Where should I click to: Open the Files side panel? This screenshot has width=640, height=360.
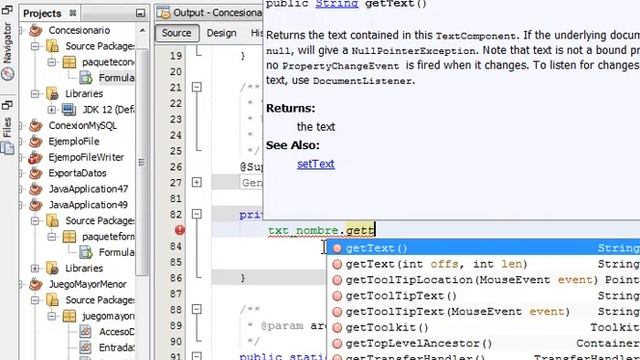coord(7,135)
